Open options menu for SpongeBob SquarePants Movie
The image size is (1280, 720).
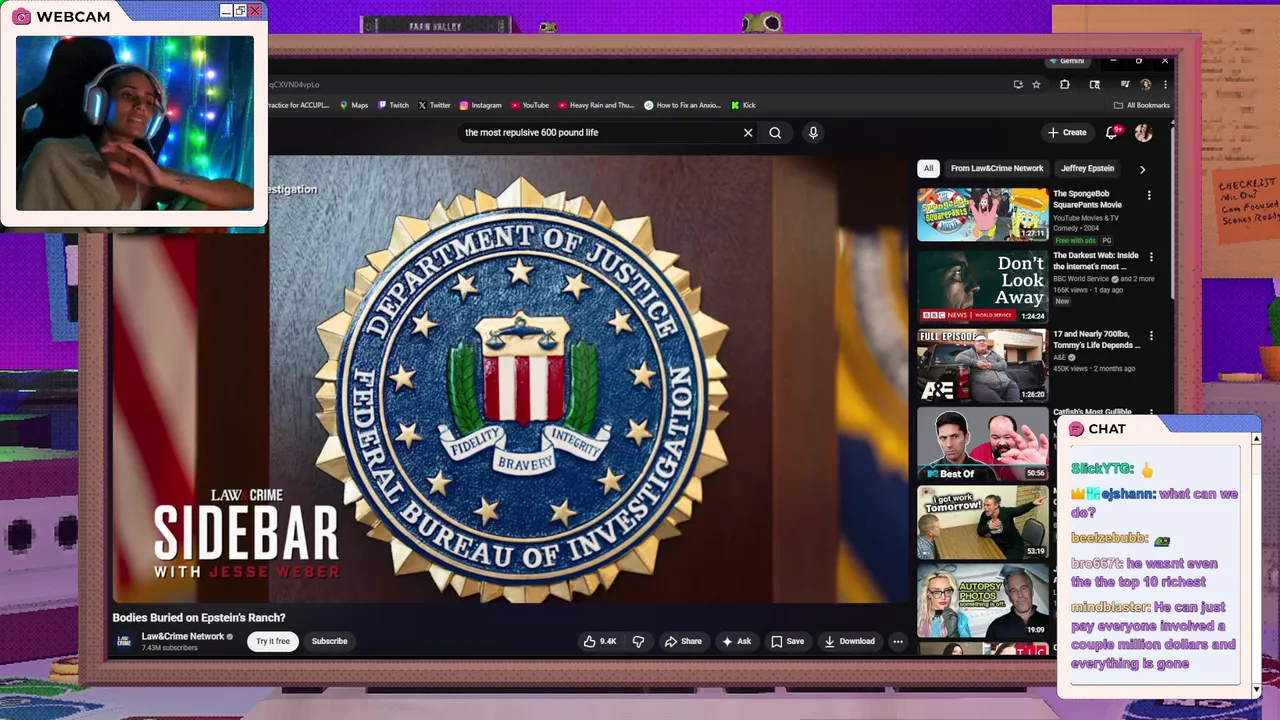point(1149,196)
